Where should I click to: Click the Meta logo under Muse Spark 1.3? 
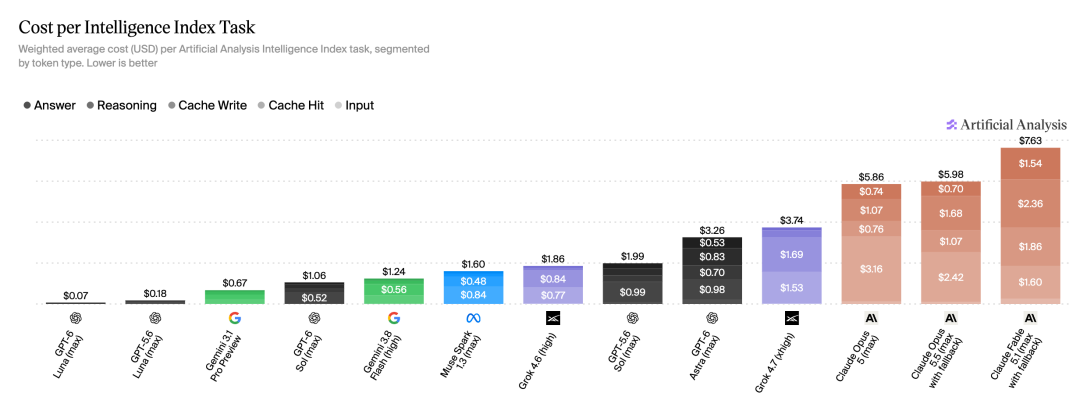(473, 318)
